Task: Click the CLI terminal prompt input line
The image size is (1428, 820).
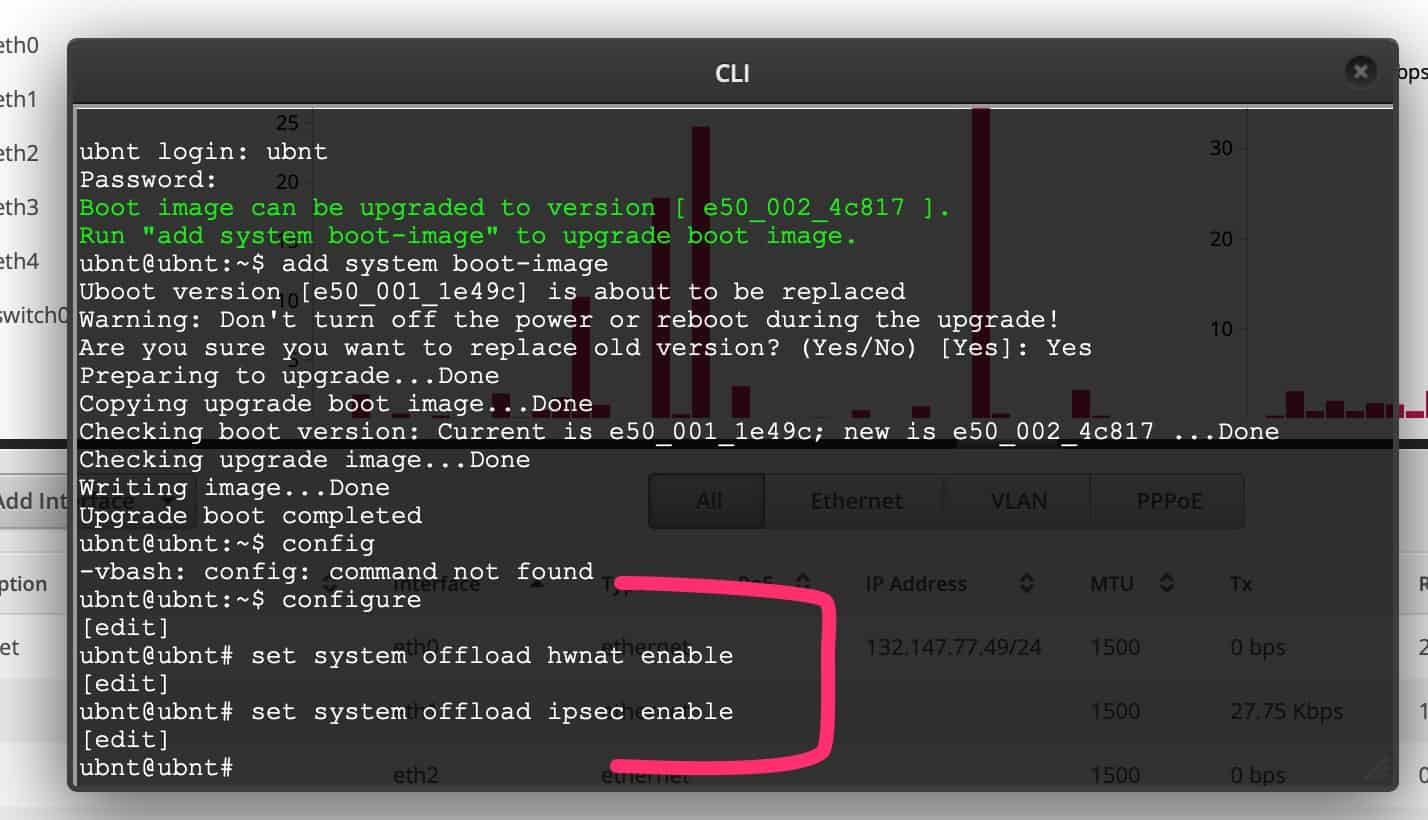Action: (x=156, y=768)
